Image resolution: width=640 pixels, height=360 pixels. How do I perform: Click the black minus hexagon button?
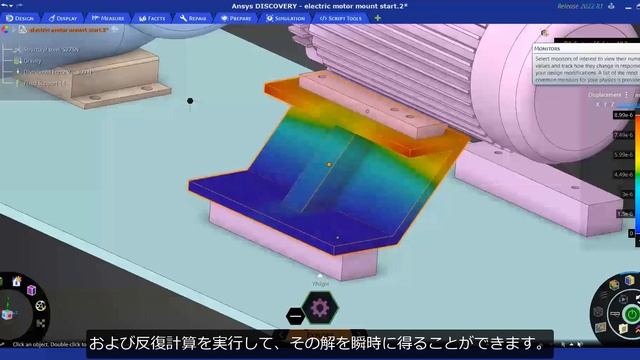pos(296,316)
